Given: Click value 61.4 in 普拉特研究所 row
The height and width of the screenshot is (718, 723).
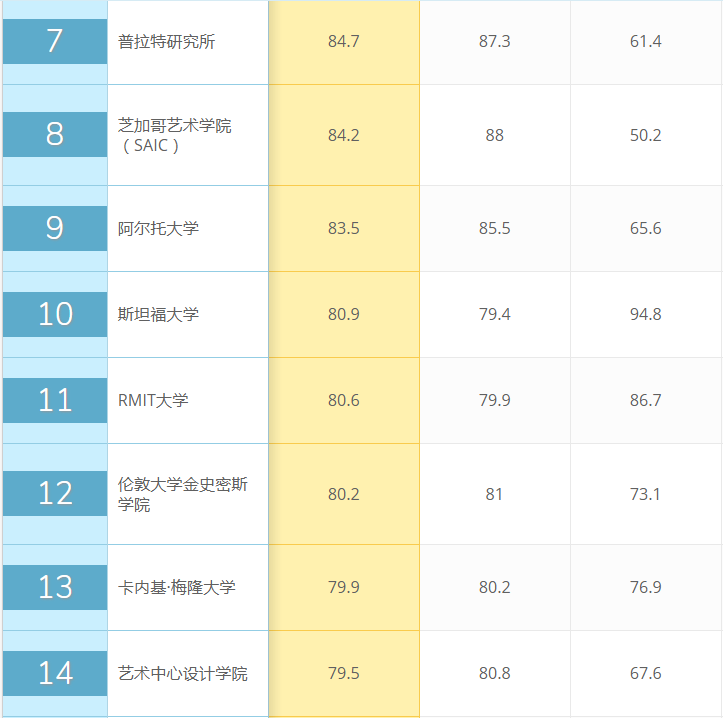Looking at the screenshot, I should tap(646, 42).
